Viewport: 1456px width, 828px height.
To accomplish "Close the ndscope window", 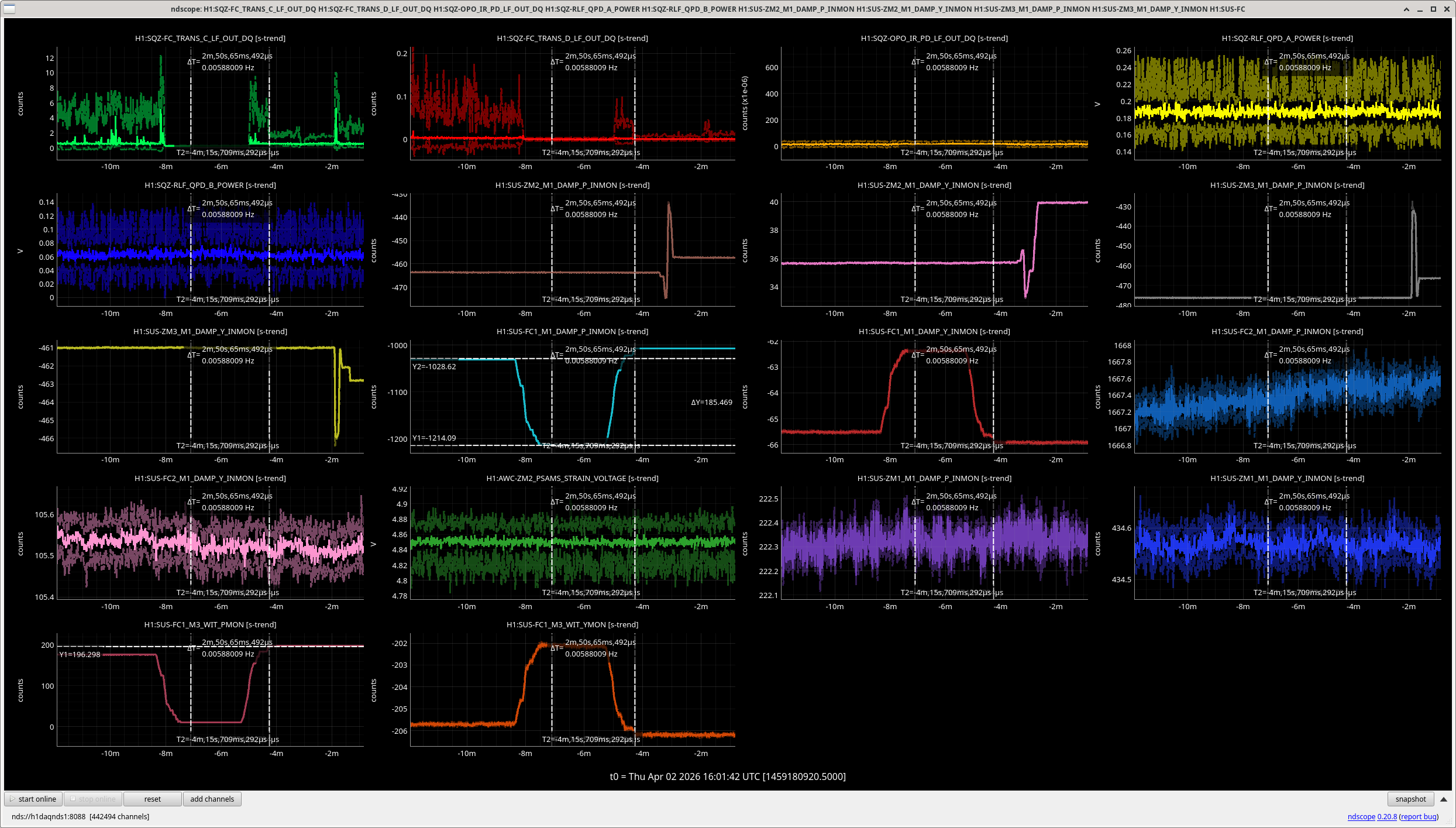I will pyautogui.click(x=1446, y=9).
